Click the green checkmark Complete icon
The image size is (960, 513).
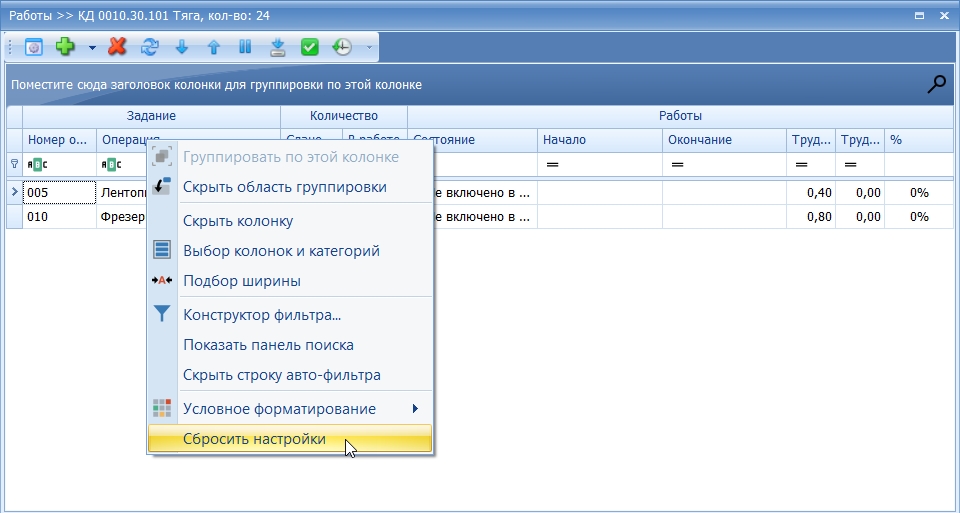(310, 47)
